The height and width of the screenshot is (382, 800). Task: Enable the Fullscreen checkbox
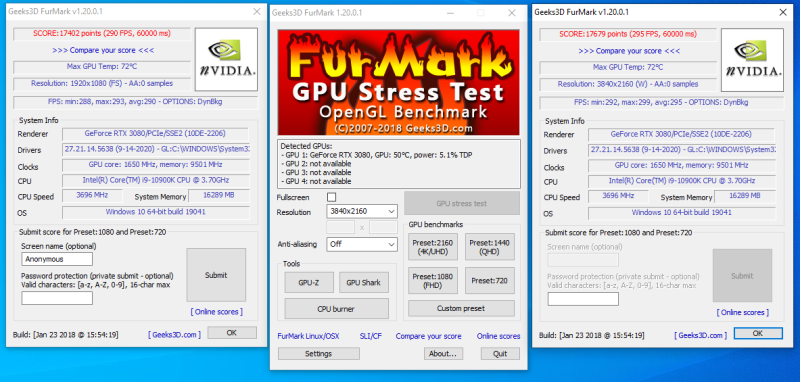[x=332, y=197]
